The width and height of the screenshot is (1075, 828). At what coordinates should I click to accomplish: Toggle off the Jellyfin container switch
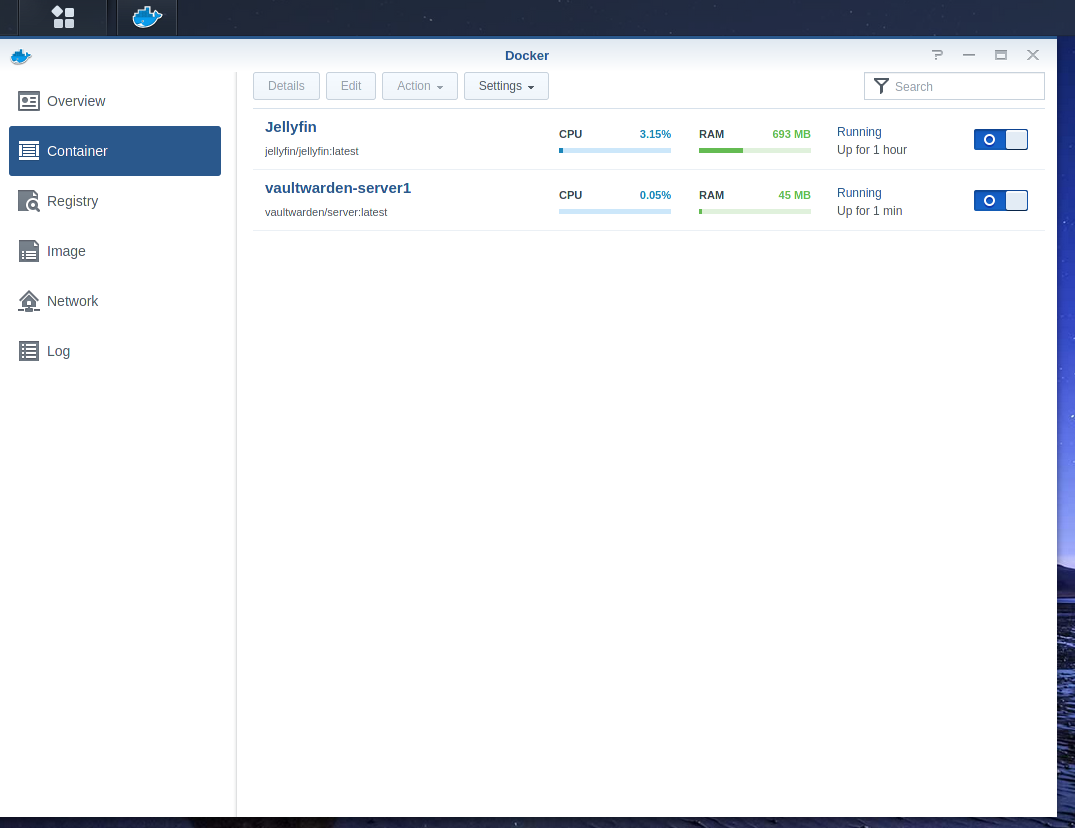[x=1000, y=140]
